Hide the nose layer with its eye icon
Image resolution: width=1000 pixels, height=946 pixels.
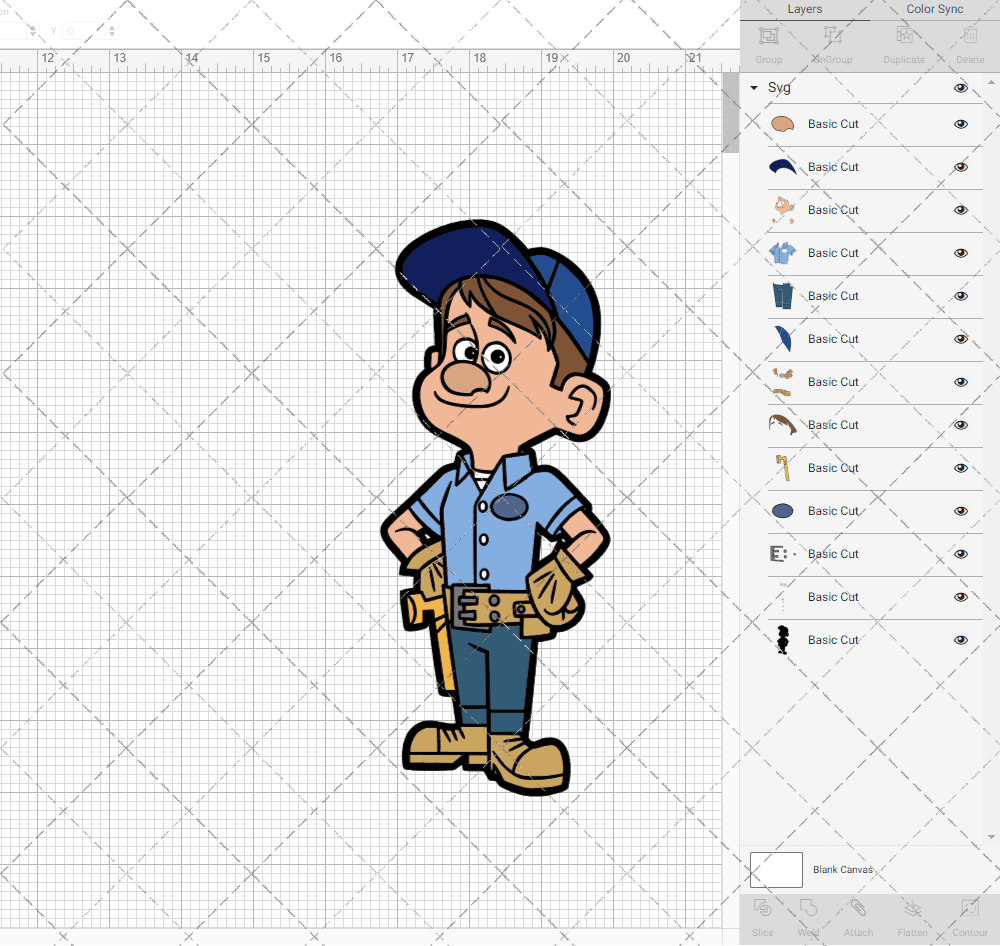[x=961, y=124]
